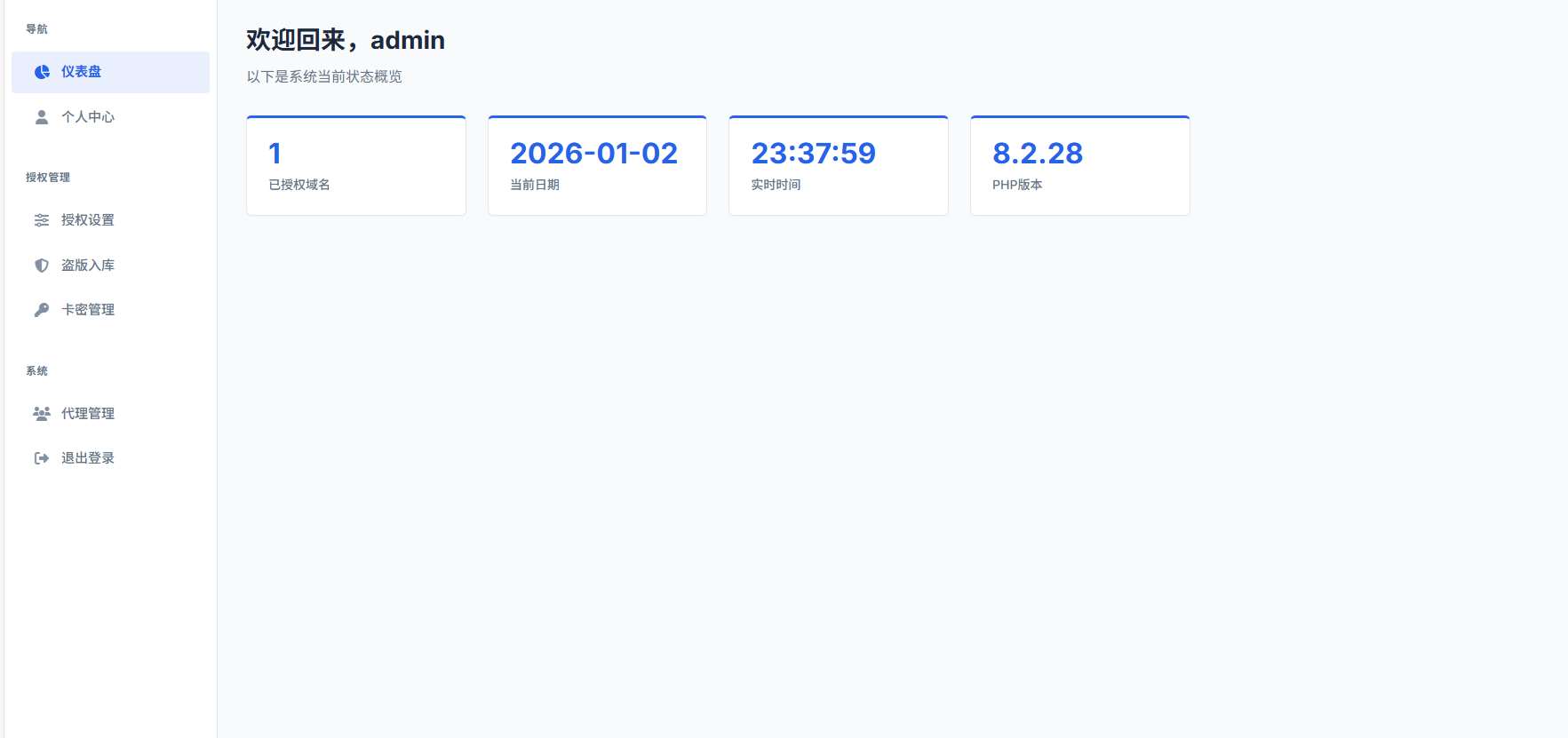Click the PHP版本 8.2.28 card
Screen dimensions: 1568x738
(x=1079, y=166)
